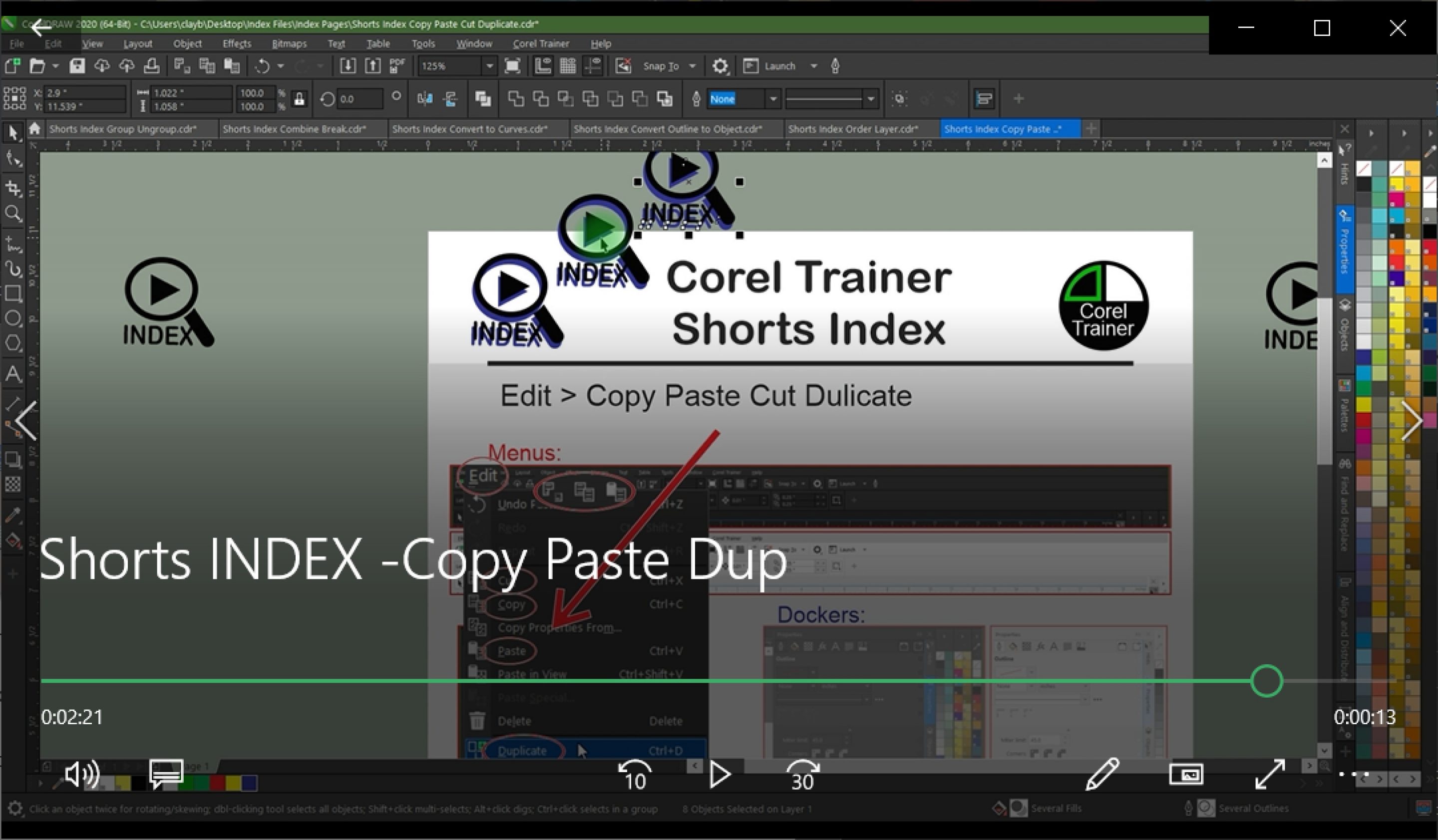1438x840 pixels.
Task: Open the 125% zoom level dropdown
Action: [x=489, y=66]
